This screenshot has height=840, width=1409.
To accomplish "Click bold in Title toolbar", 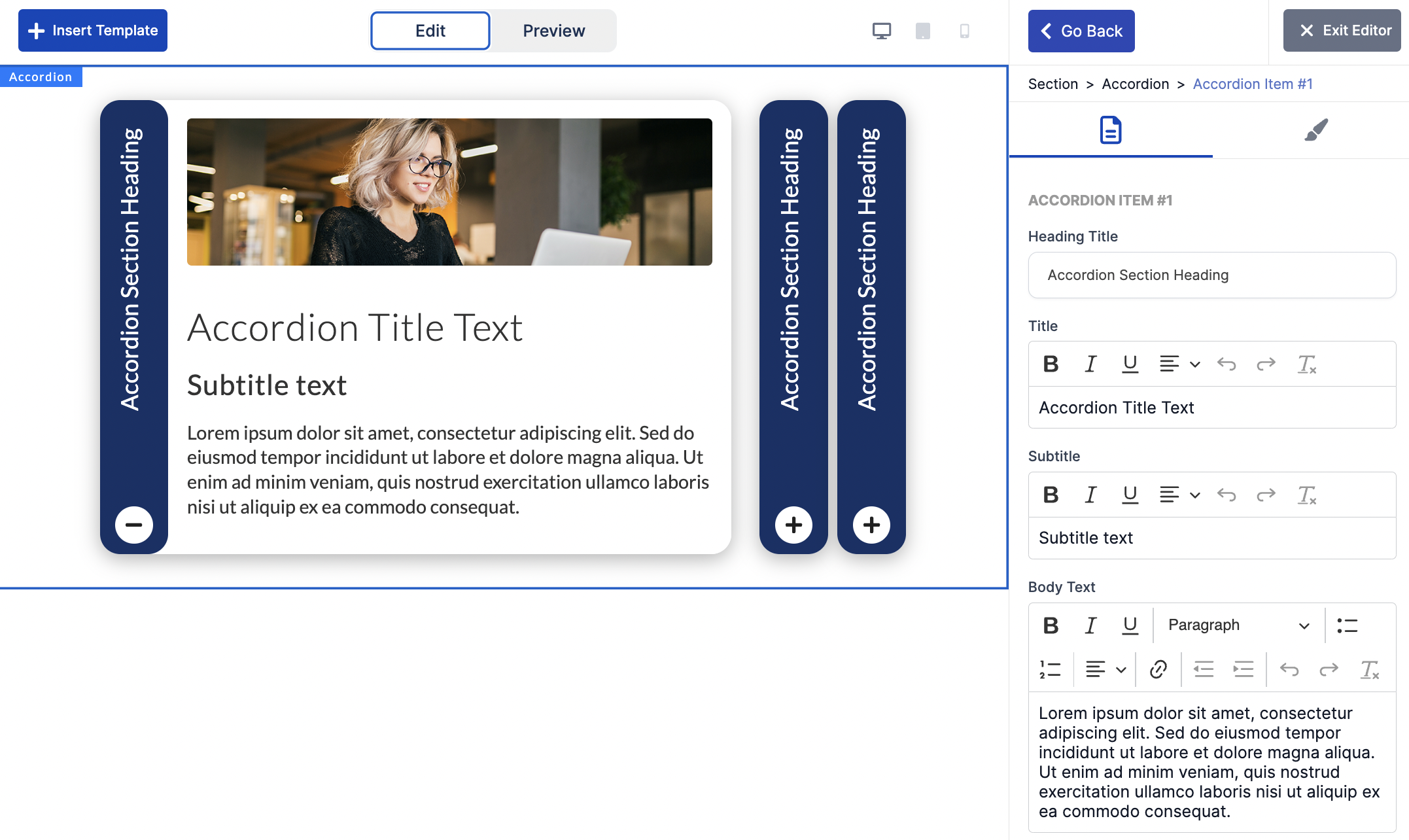I will tap(1051, 364).
